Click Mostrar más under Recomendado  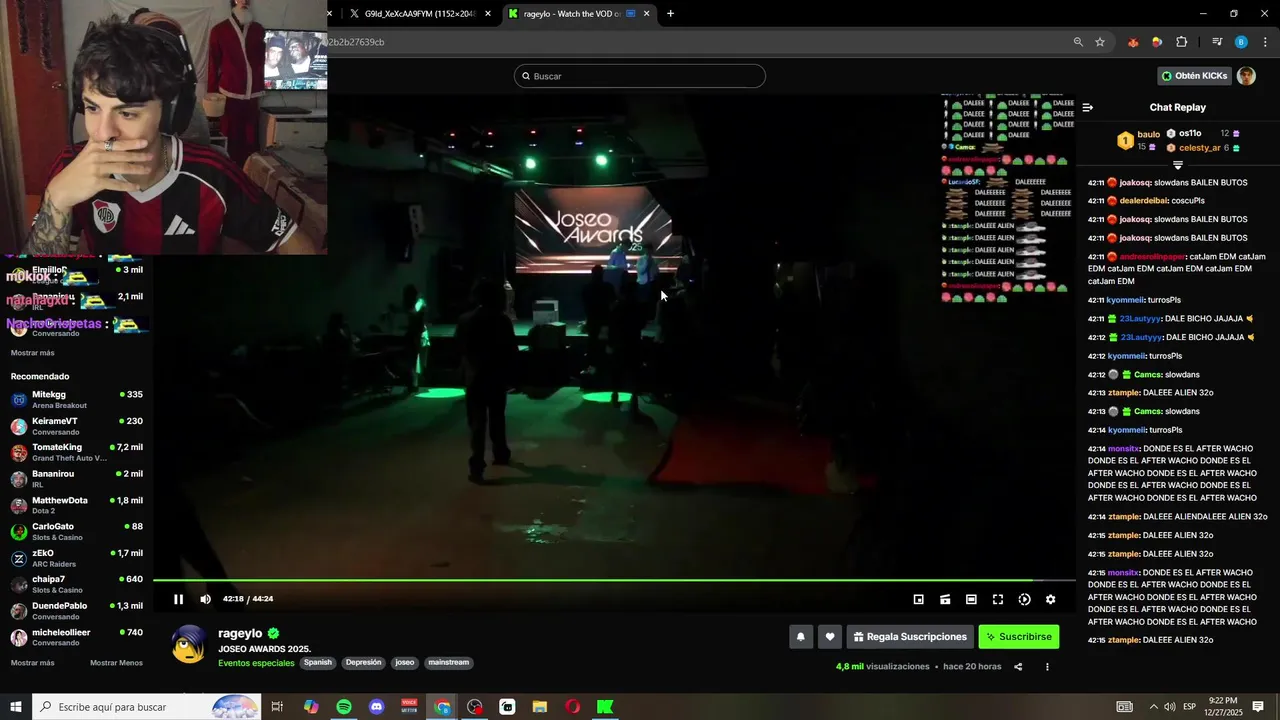click(x=33, y=663)
